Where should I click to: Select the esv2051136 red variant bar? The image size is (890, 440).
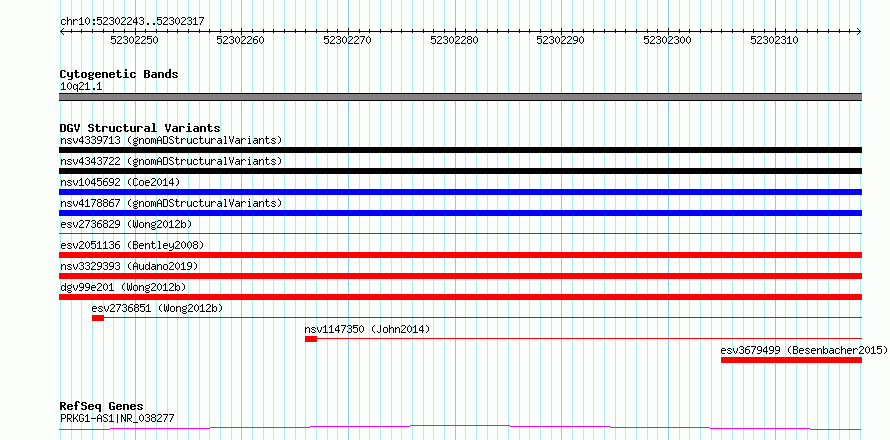coord(460,255)
